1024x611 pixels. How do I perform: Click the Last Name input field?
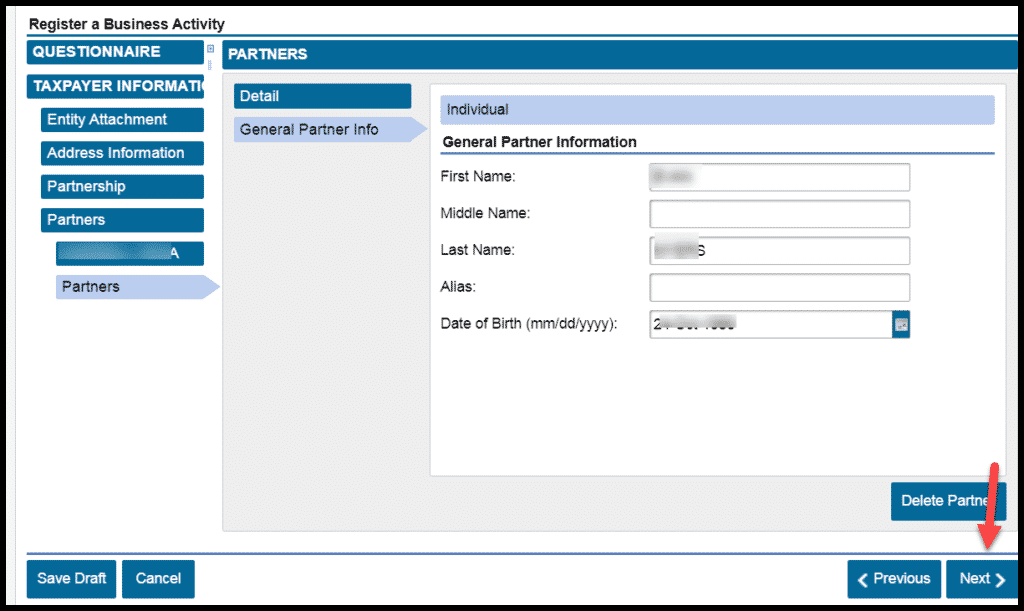tap(779, 251)
